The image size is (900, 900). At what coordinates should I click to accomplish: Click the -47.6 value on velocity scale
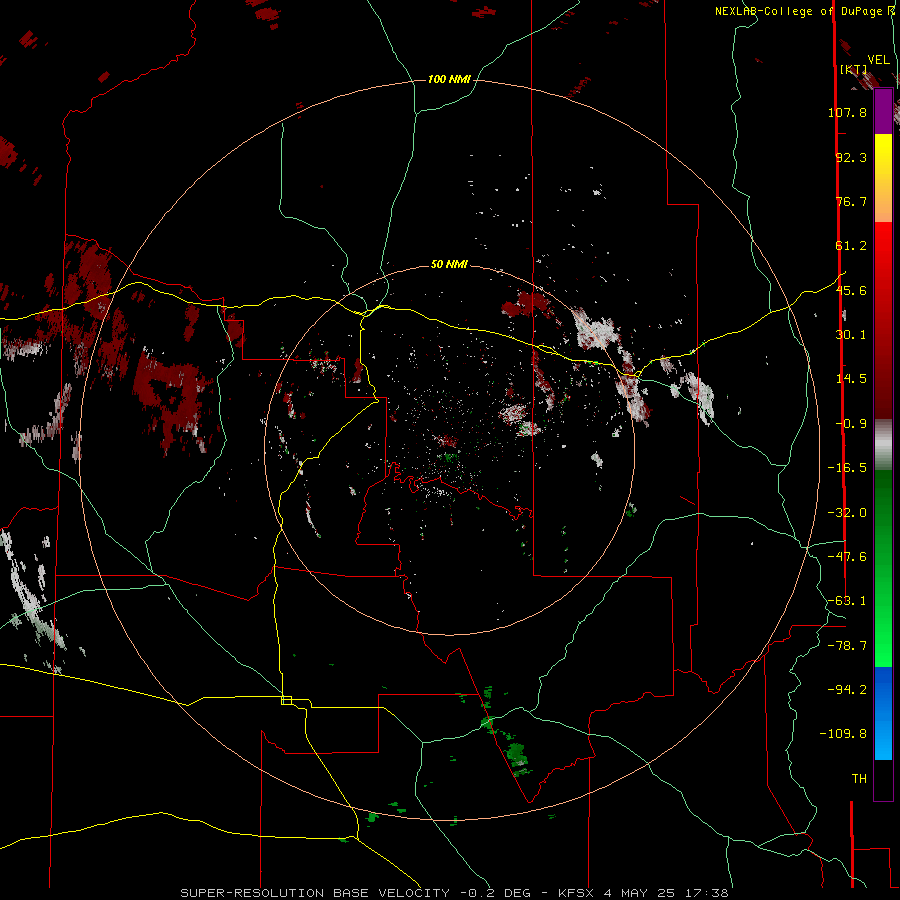(x=847, y=557)
